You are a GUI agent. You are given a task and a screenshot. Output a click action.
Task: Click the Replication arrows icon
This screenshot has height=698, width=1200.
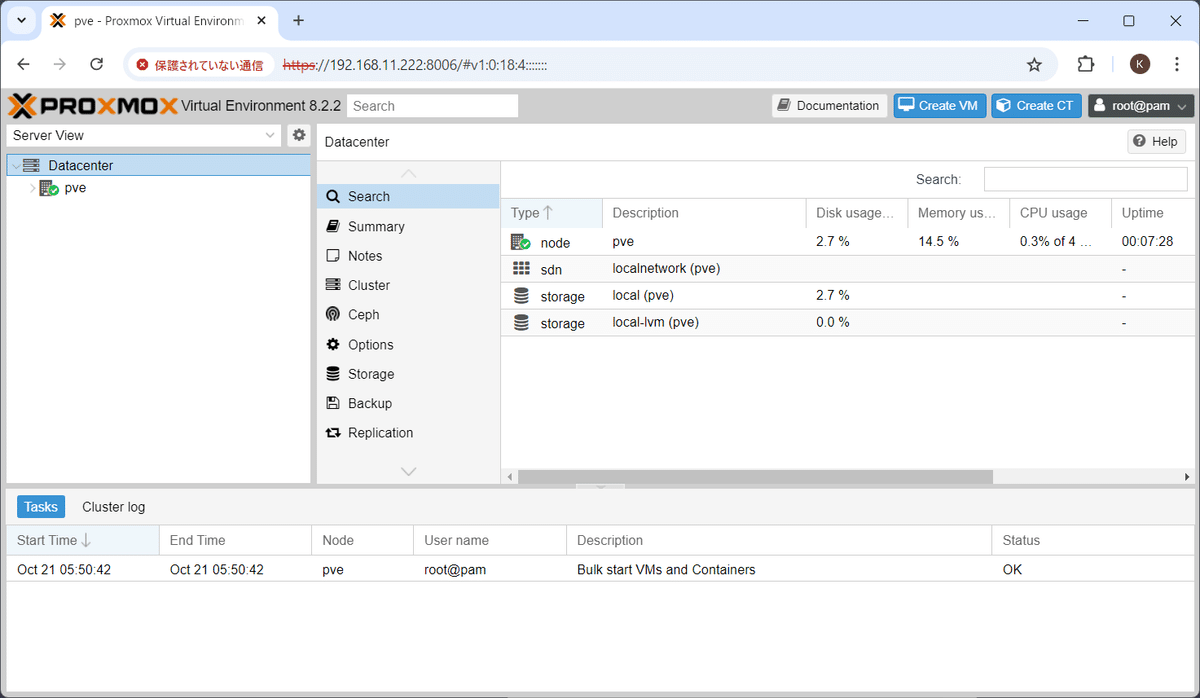click(333, 433)
